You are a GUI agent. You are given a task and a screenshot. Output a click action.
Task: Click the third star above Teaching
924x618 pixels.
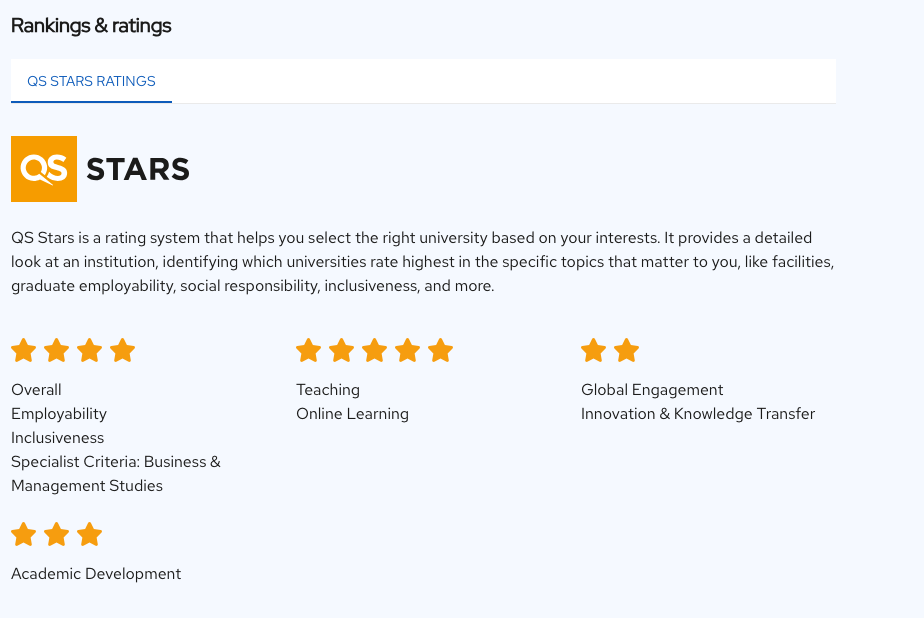[x=375, y=351]
